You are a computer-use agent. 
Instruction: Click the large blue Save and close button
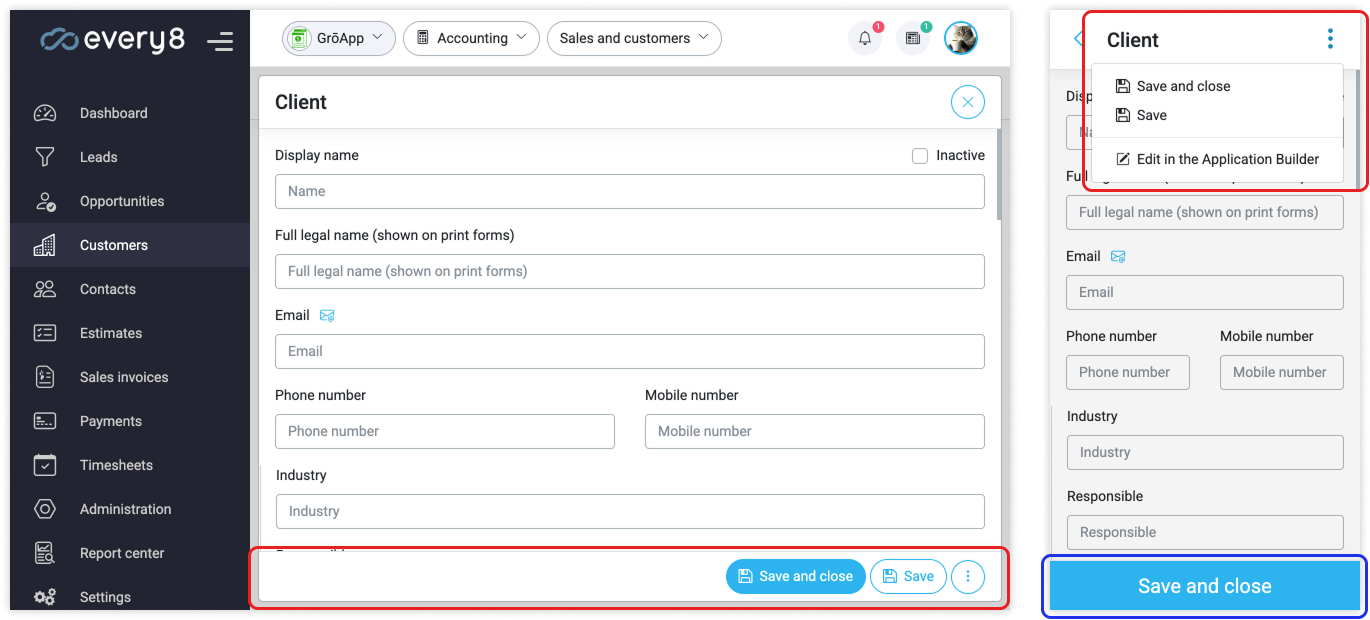pyautogui.click(x=1204, y=586)
